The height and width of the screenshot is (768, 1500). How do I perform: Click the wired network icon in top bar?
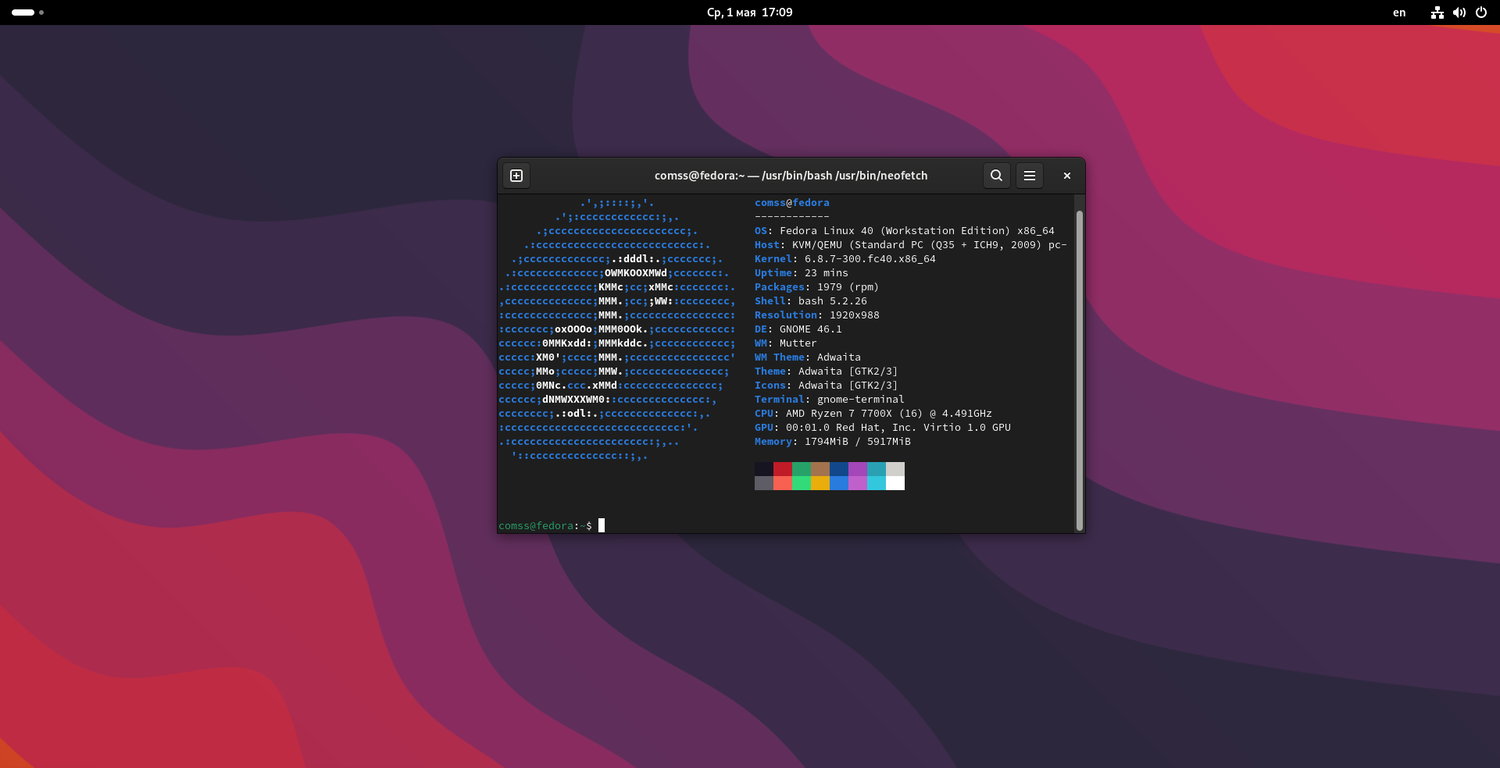tap(1437, 13)
